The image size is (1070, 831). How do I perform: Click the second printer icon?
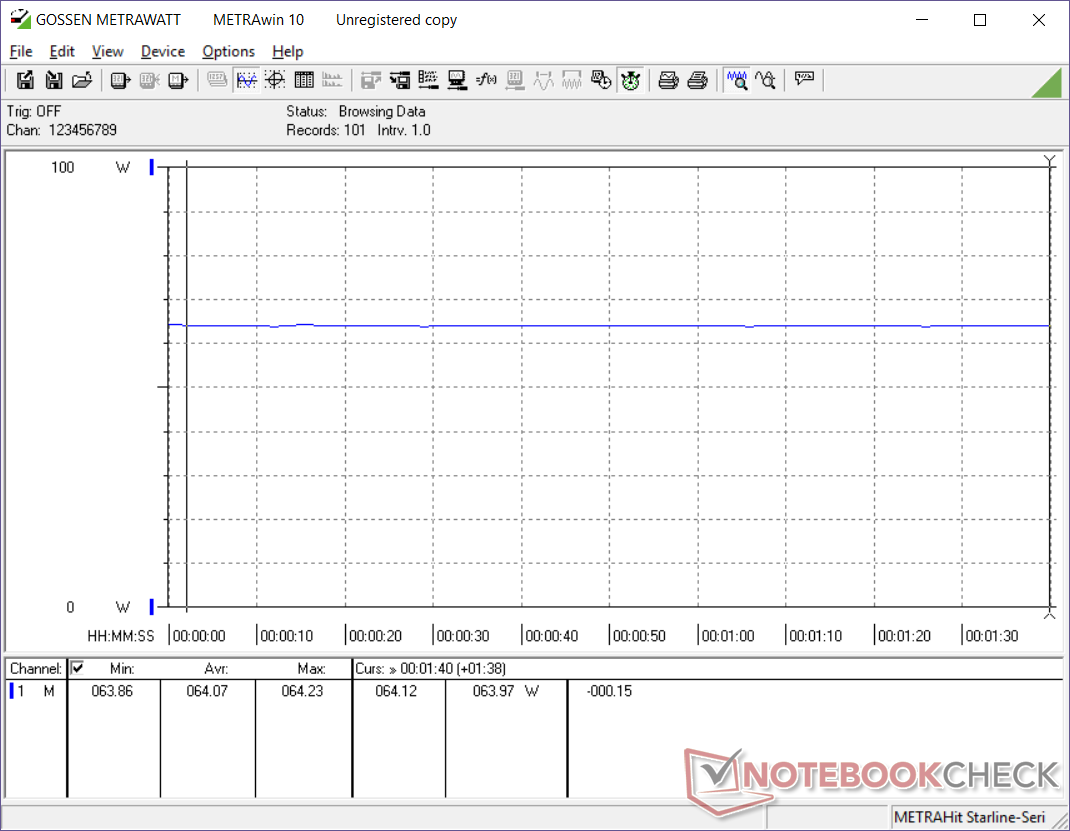click(697, 81)
